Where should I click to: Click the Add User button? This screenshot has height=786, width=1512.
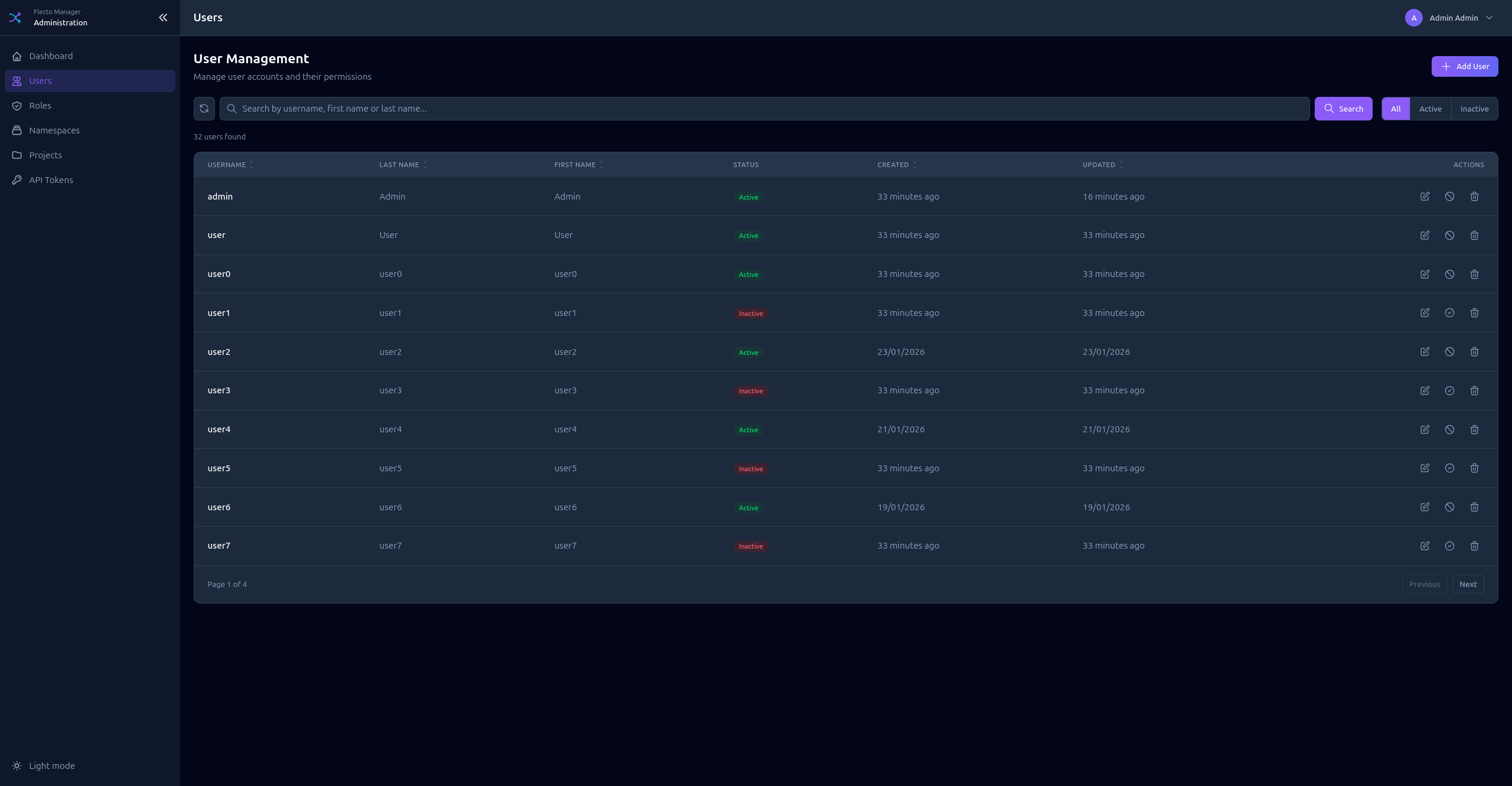pyautogui.click(x=1464, y=66)
